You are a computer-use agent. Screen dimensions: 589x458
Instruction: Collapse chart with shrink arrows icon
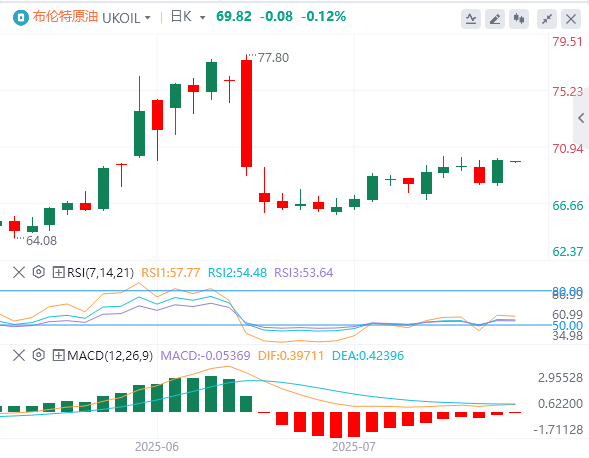(x=547, y=18)
